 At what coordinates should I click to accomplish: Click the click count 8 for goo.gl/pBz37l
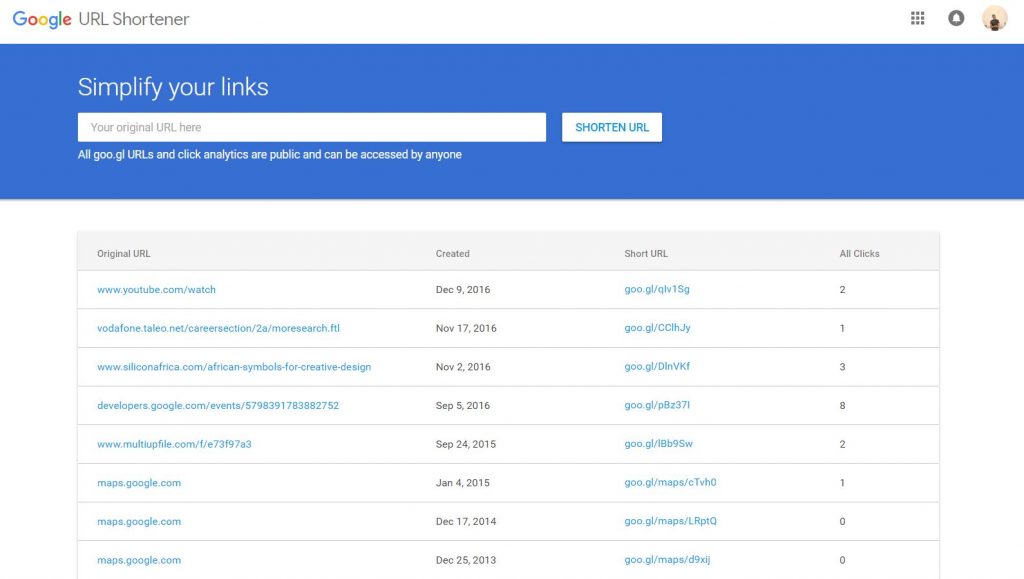pos(842,405)
